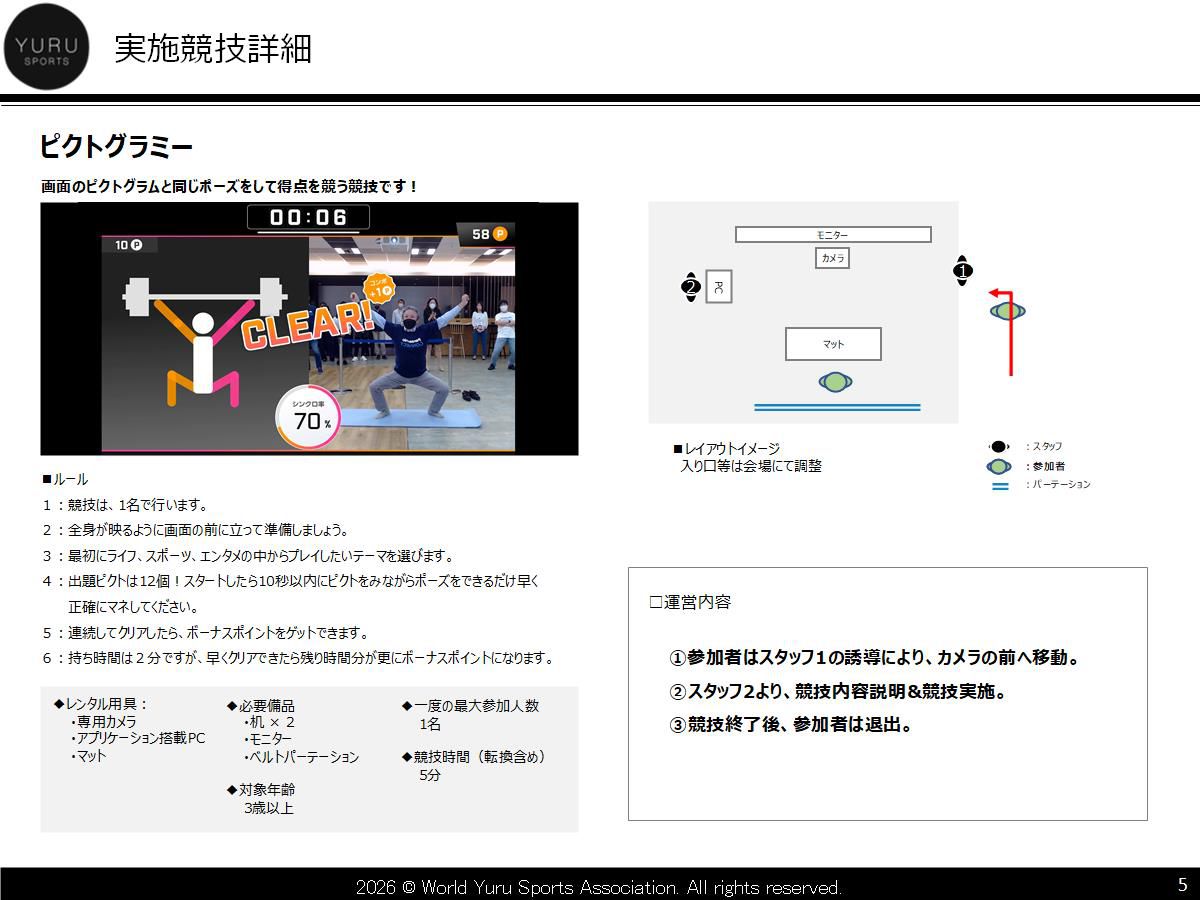Click the page number 5 in the footer
The height and width of the screenshot is (900, 1200).
click(x=1182, y=884)
